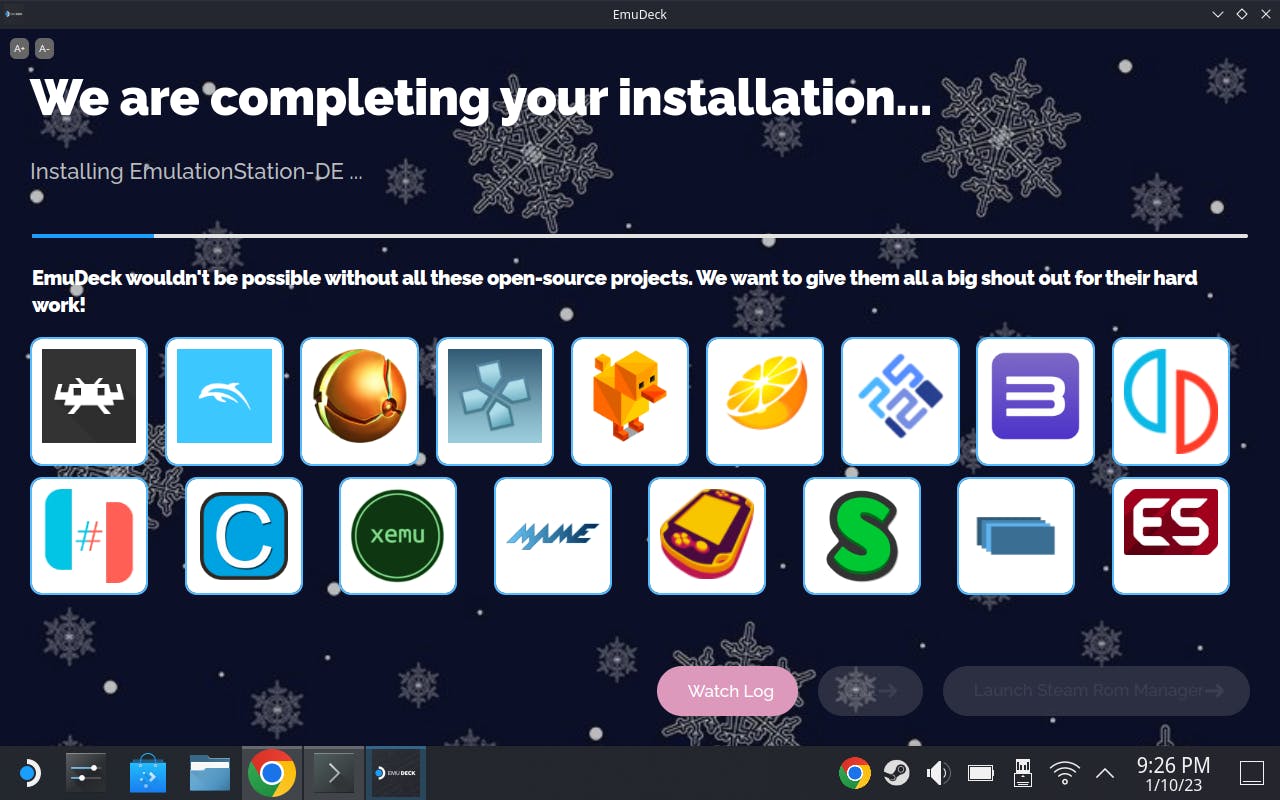The width and height of the screenshot is (1280, 800).
Task: Open the Steam Deck application launcher
Action: (x=29, y=773)
